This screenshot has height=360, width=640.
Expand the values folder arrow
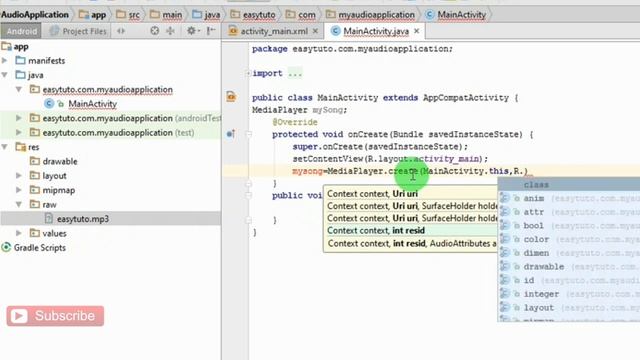point(19,233)
